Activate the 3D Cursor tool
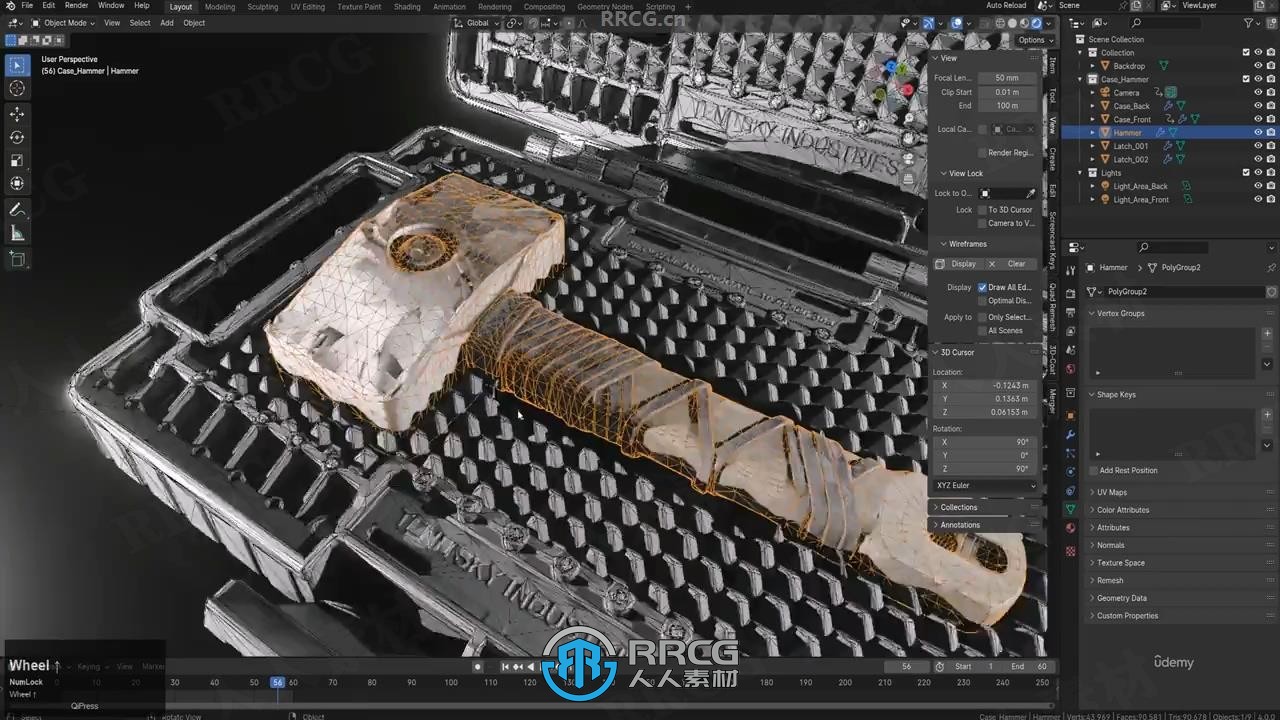This screenshot has width=1280, height=720. (17, 89)
